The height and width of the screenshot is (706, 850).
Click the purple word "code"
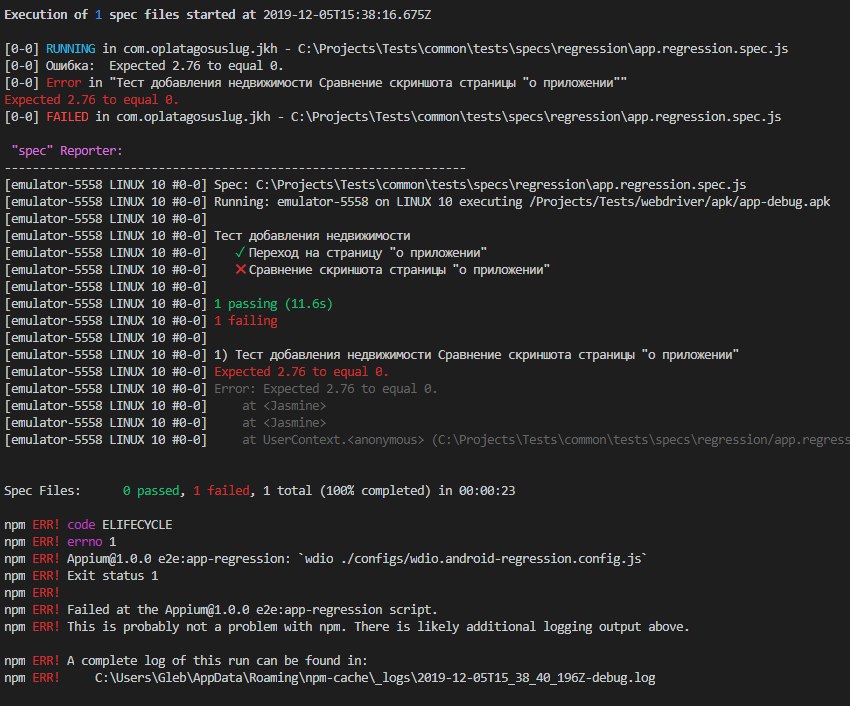tap(81, 525)
